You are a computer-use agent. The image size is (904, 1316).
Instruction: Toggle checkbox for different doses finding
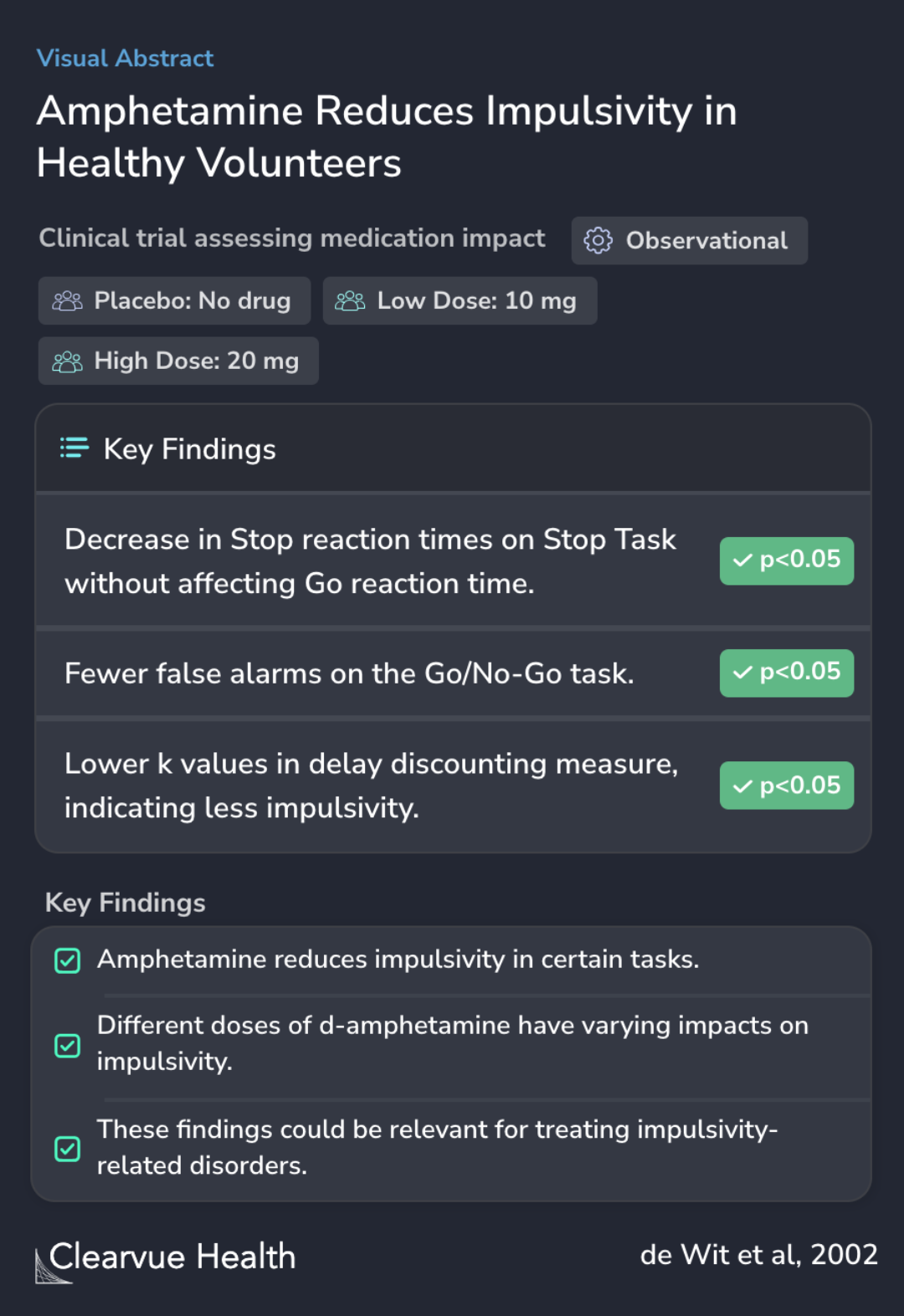pos(68,1045)
